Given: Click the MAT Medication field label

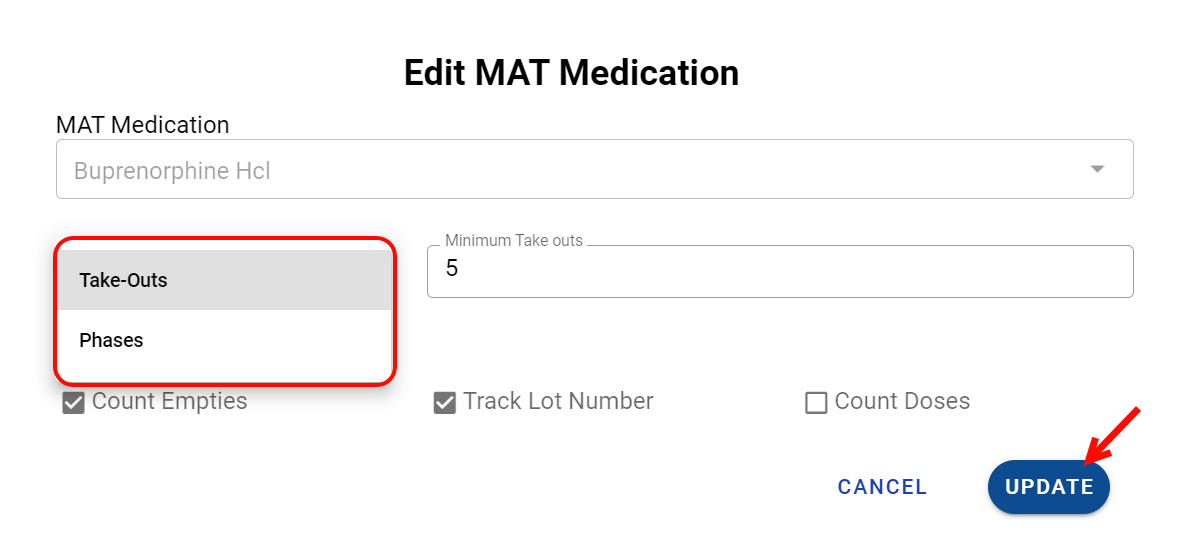Looking at the screenshot, I should click(x=142, y=125).
